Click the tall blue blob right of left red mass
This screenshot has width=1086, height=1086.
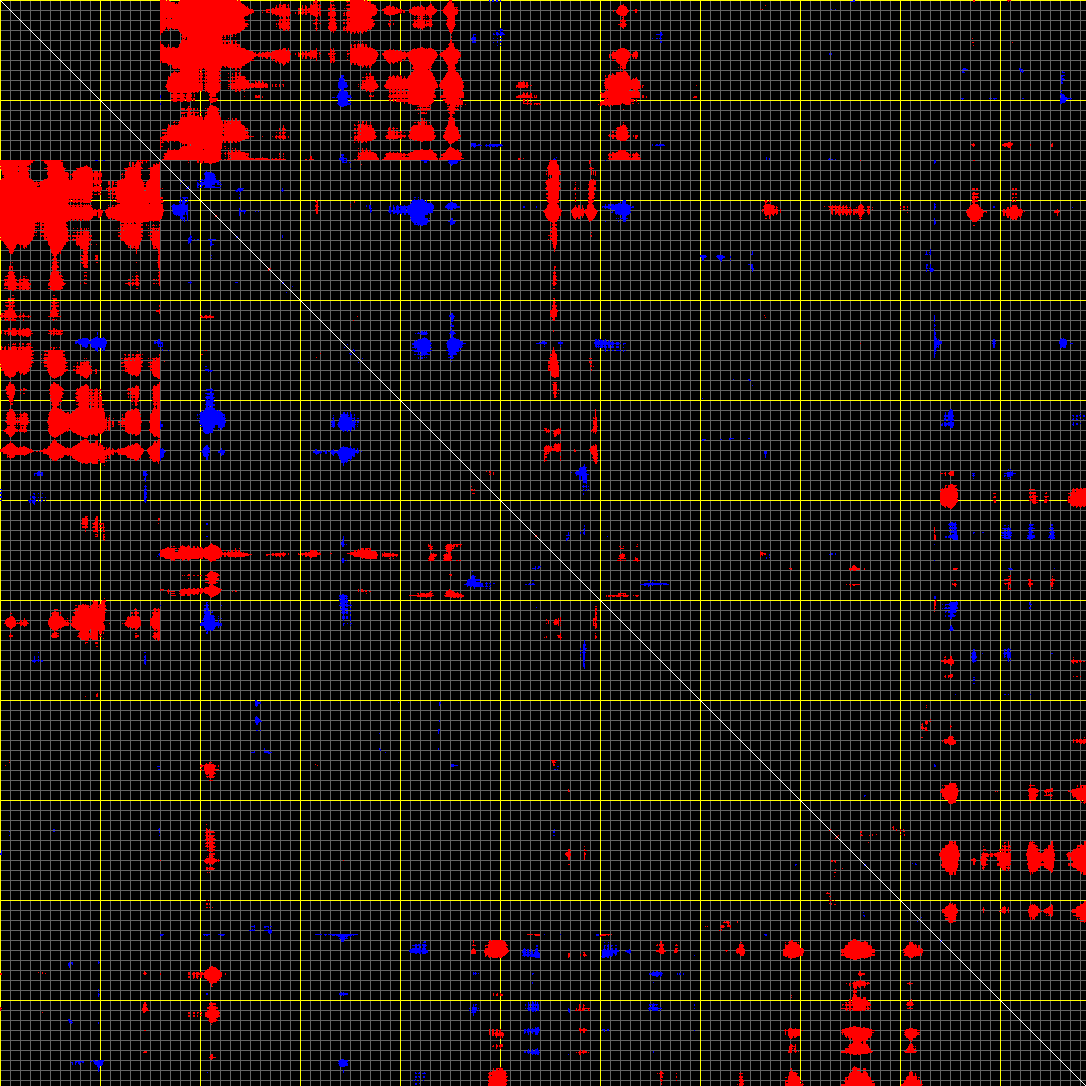210,417
